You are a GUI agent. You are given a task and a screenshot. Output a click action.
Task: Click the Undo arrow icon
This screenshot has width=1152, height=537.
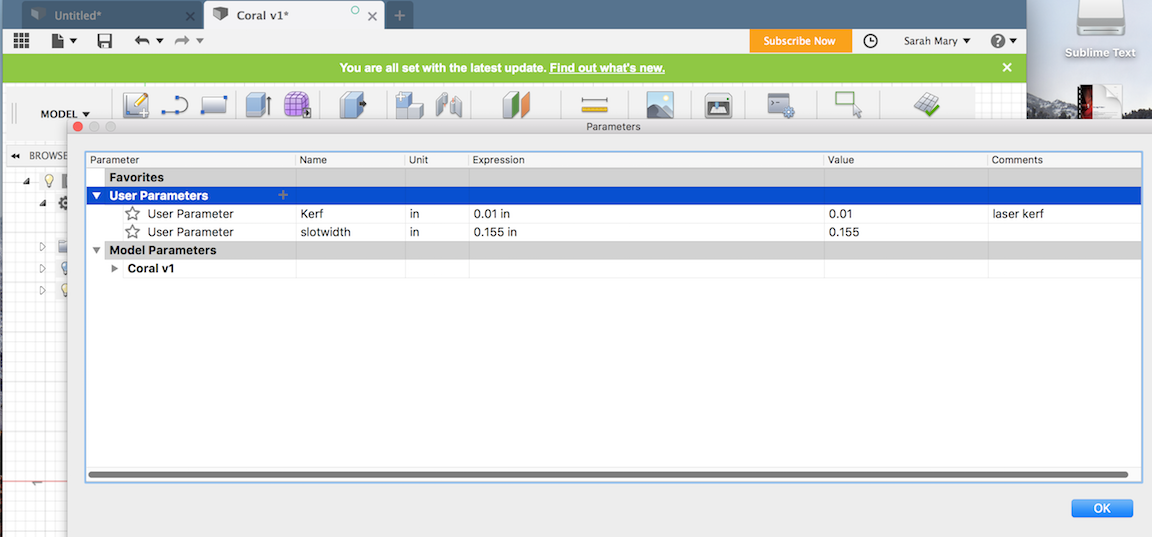click(x=142, y=41)
